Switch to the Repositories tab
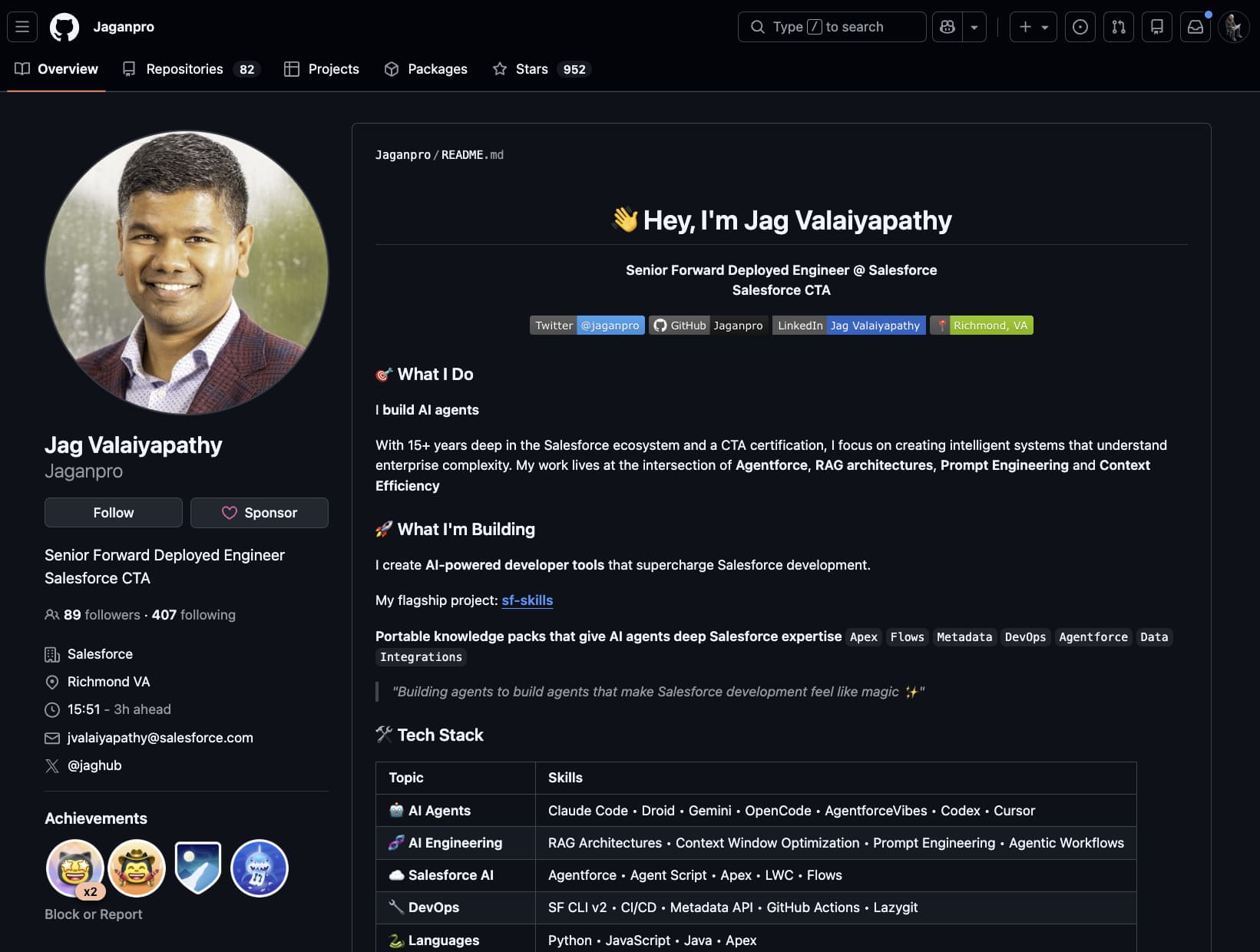The width and height of the screenshot is (1260, 952). pos(184,68)
